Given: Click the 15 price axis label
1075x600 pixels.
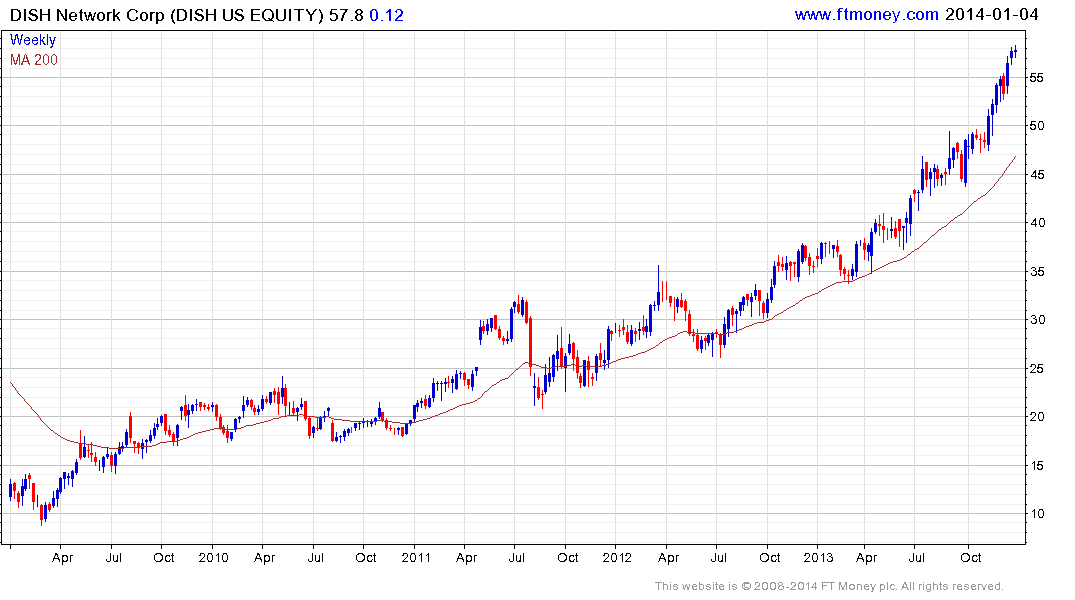Looking at the screenshot, I should click(1037, 465).
